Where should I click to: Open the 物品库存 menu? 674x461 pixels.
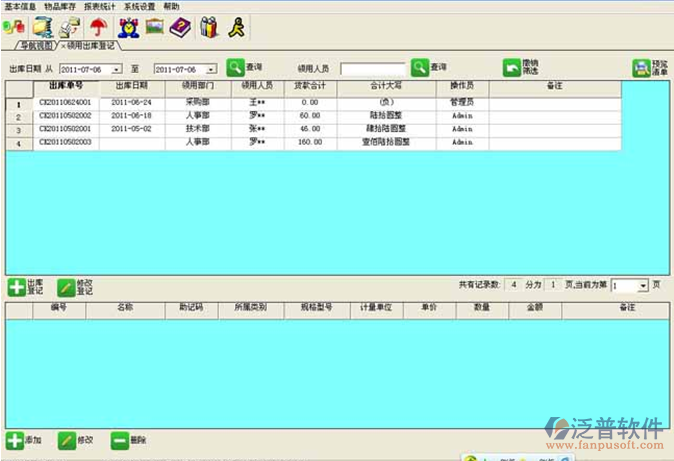point(60,6)
